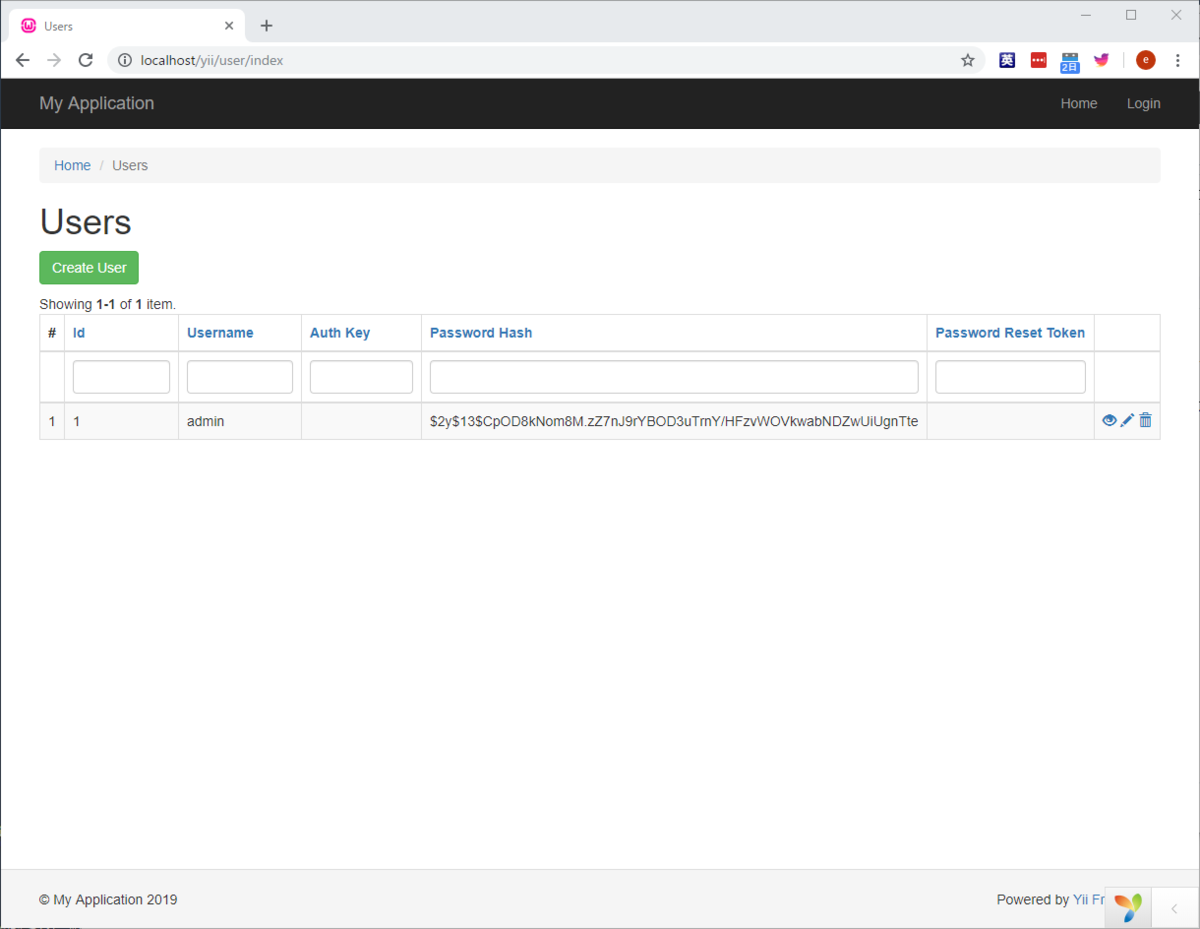Image resolution: width=1200 pixels, height=929 pixels.
Task: Click the My Application brand link
Action: tap(97, 103)
